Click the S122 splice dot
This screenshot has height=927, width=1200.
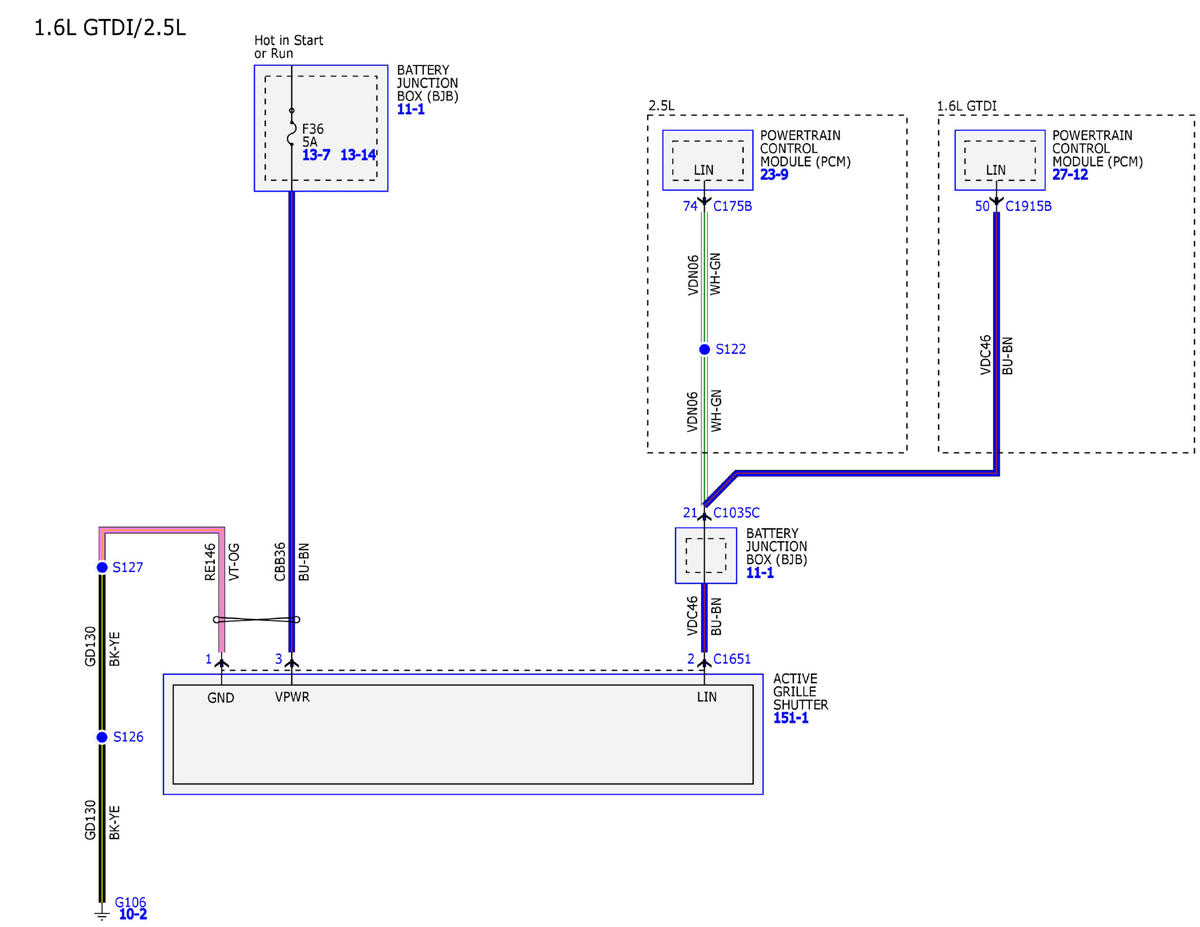pyautogui.click(x=704, y=349)
